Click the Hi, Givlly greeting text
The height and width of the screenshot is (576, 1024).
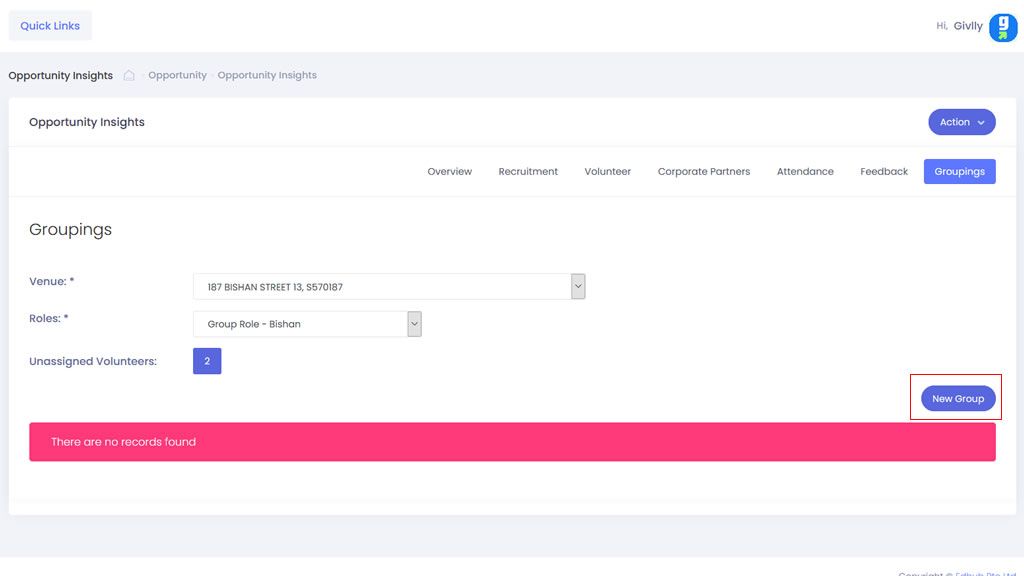[958, 26]
